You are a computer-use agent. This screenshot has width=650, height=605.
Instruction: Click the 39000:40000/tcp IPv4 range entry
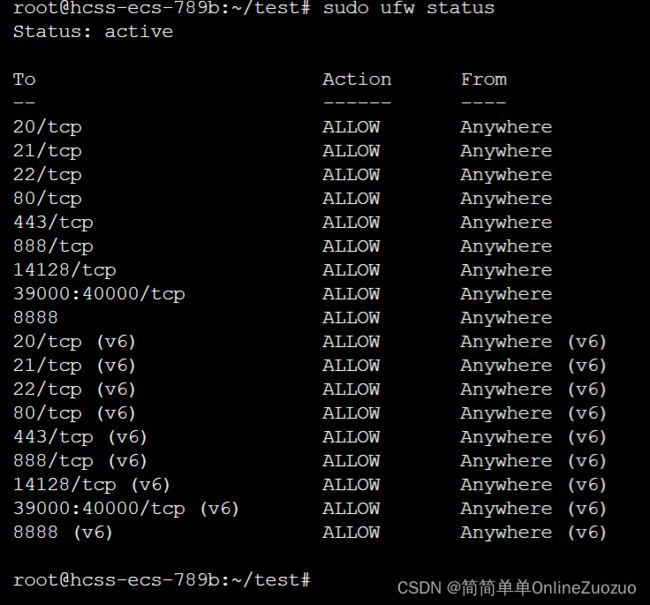[x=99, y=294]
